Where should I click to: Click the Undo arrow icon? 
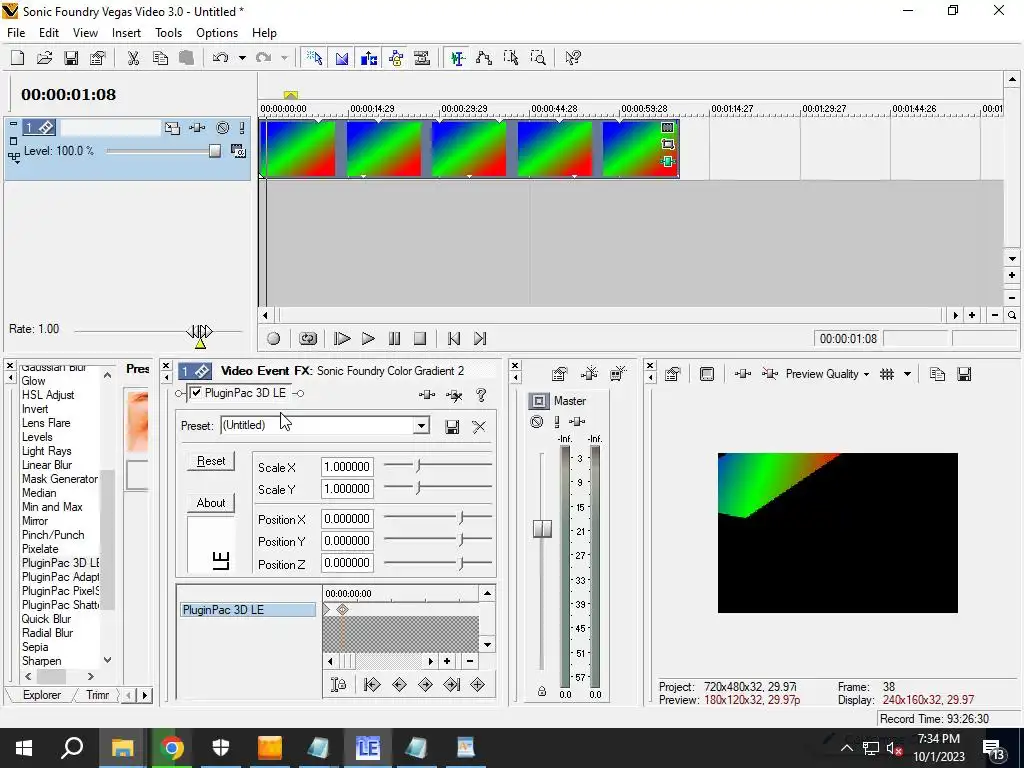(220, 58)
